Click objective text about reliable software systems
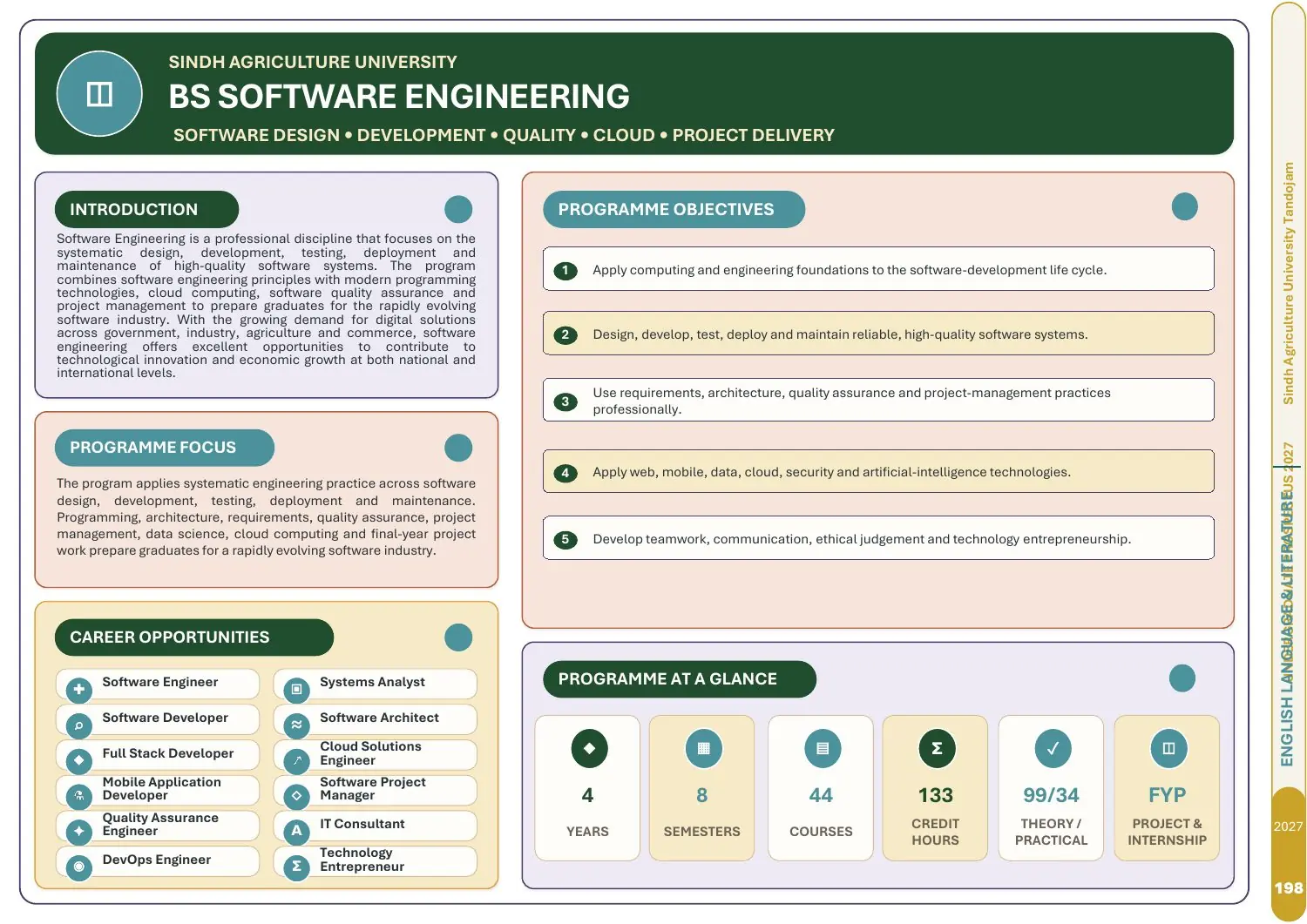Viewport: 1307px width, 924px height. coord(840,334)
